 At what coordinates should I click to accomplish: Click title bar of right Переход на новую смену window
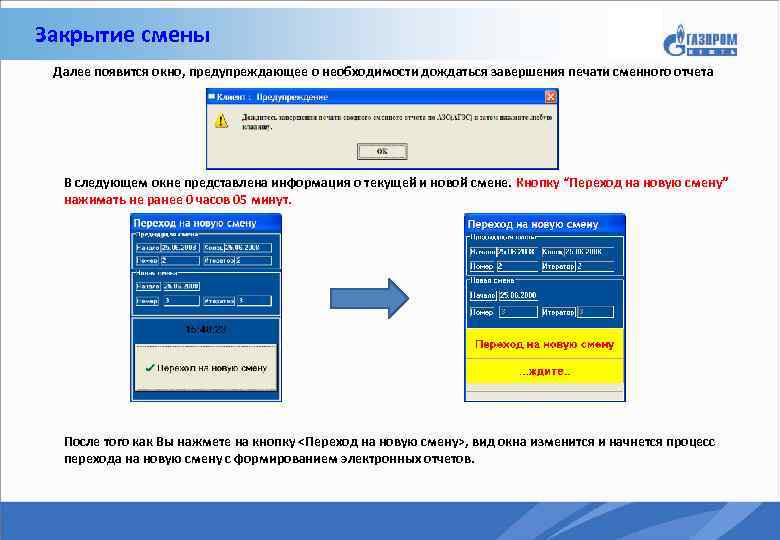click(544, 224)
